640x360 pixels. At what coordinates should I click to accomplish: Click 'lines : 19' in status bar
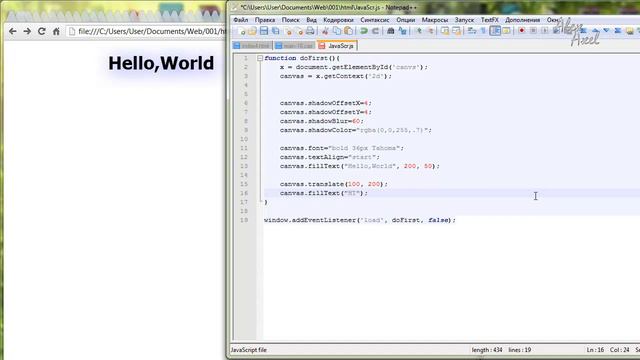[x=520, y=350]
